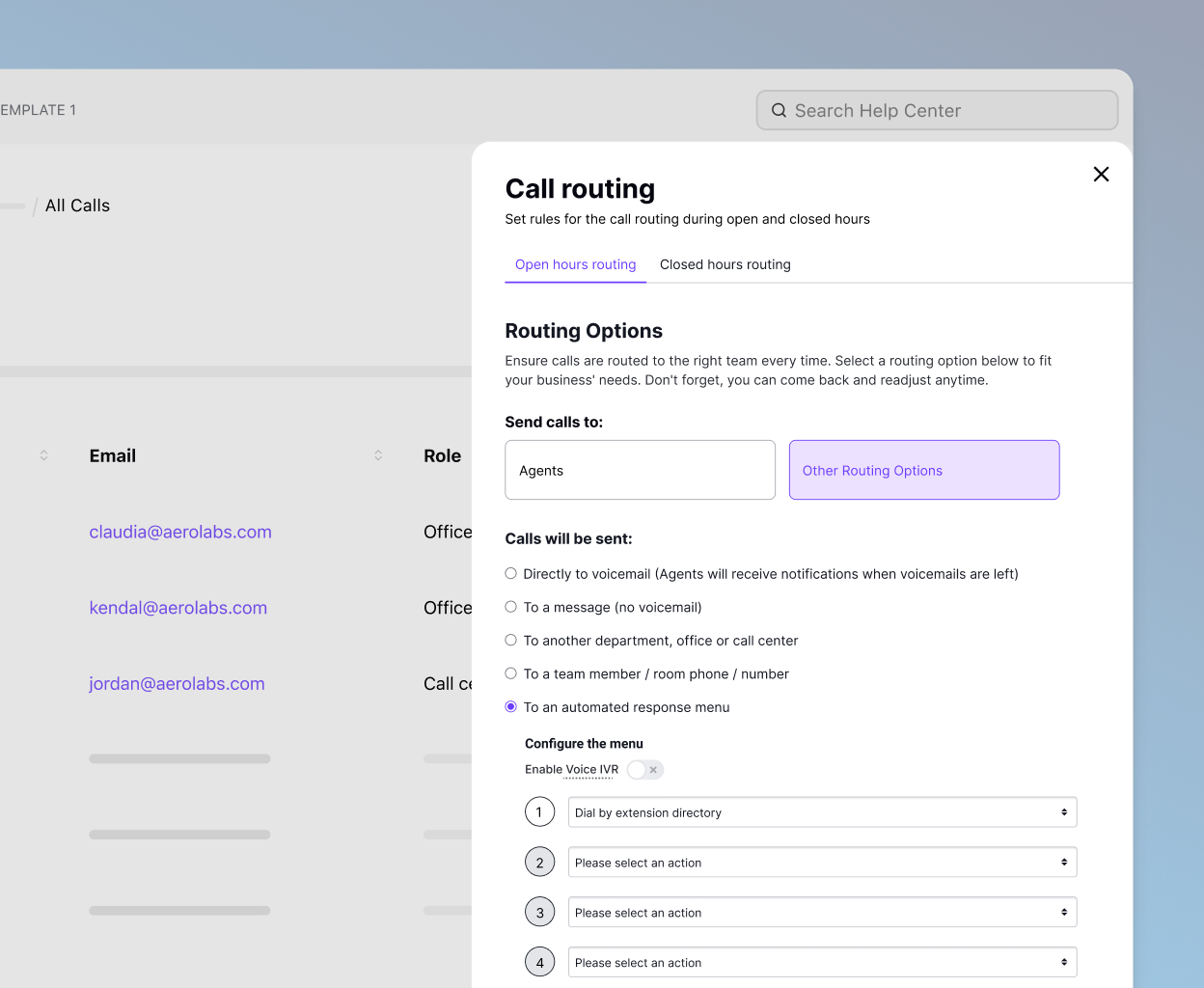The image size is (1204, 988).
Task: Expand the second 'Please select an action' dropdown
Action: [822, 862]
